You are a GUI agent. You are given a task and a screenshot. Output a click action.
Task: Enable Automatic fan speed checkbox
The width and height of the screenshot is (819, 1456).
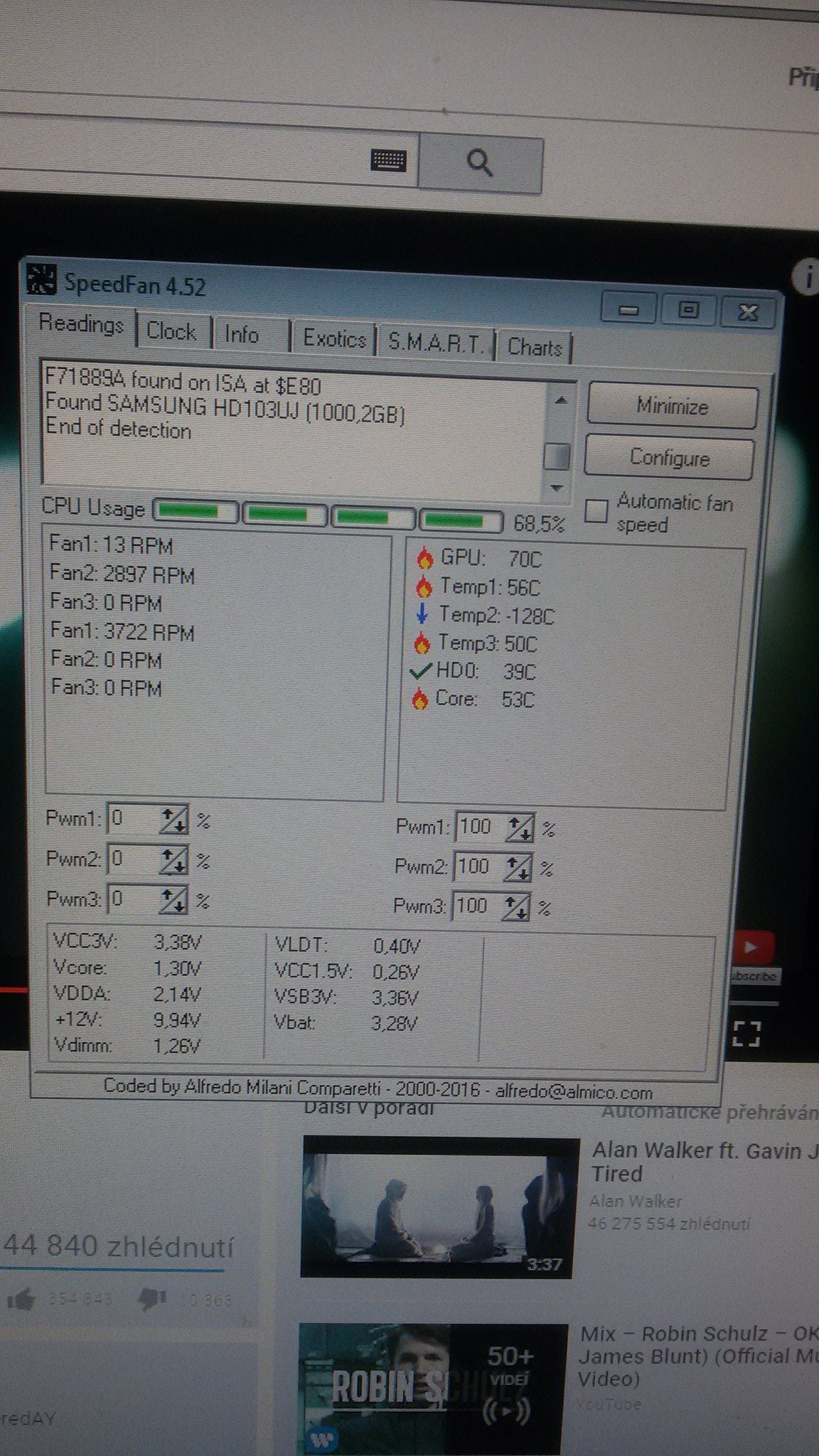tap(596, 510)
